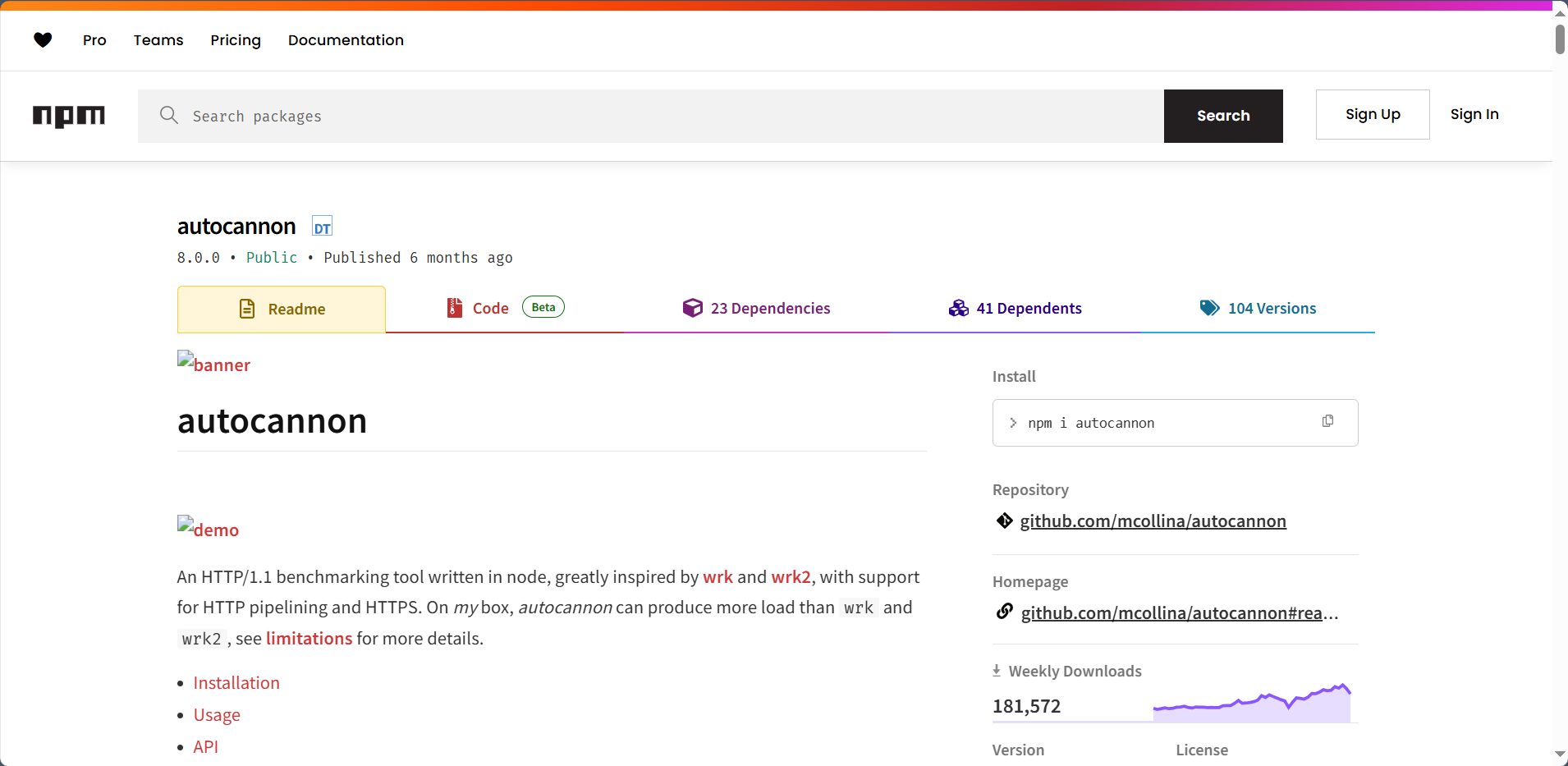
Task: Click the autocannon package title heading
Action: (236, 227)
